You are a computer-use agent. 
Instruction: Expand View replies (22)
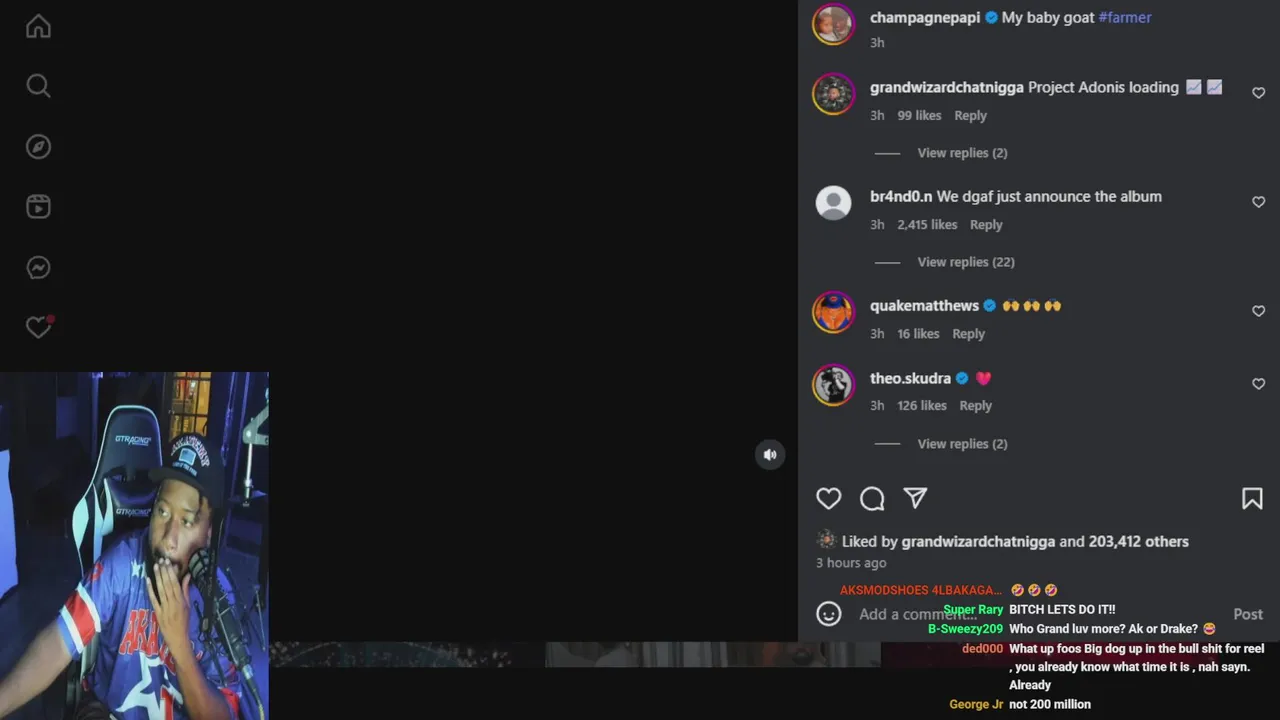[x=966, y=262]
